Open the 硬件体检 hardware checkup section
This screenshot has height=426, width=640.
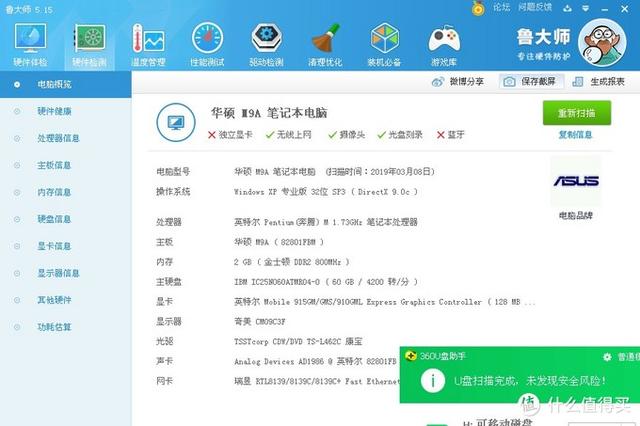30,45
